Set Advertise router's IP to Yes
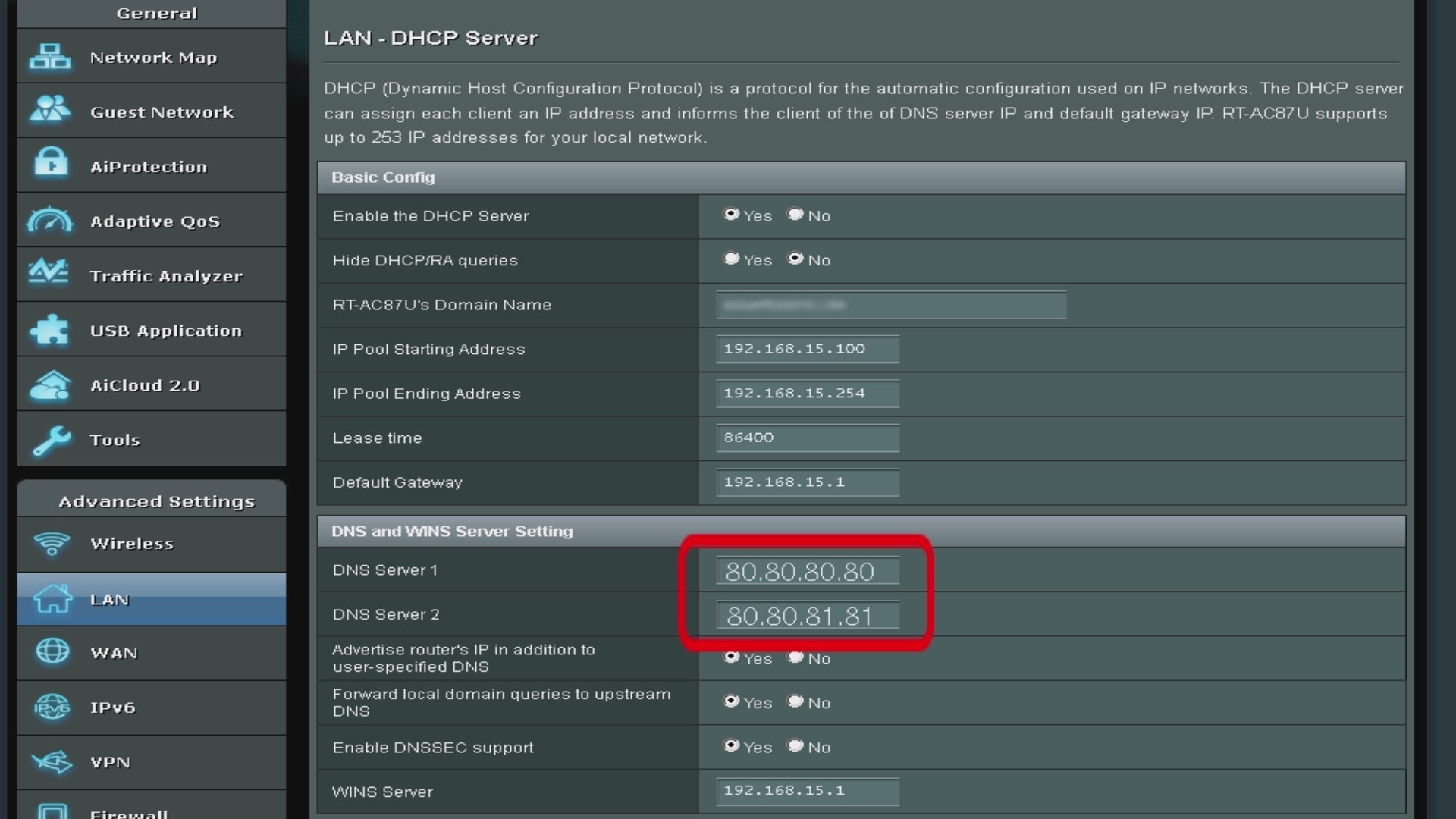The height and width of the screenshot is (819, 1456). pyautogui.click(x=731, y=657)
